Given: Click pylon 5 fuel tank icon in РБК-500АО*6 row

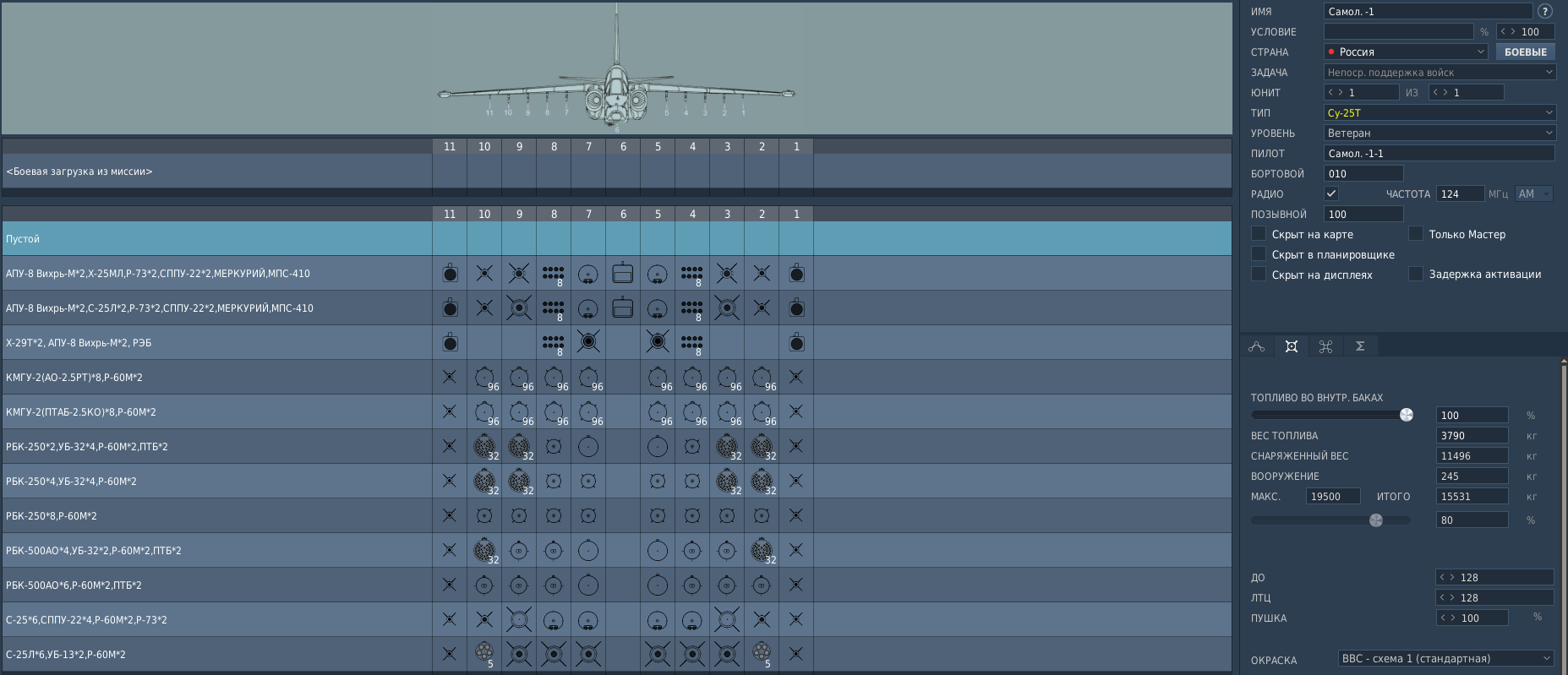Looking at the screenshot, I should click(x=658, y=585).
